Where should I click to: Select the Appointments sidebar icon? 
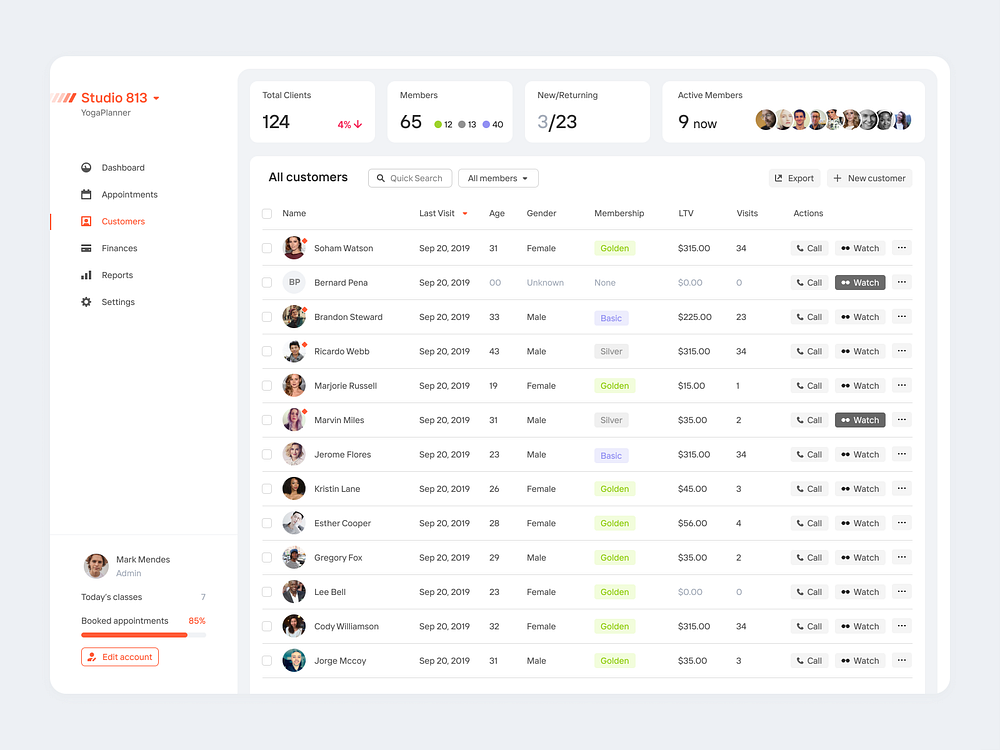[x=86, y=194]
